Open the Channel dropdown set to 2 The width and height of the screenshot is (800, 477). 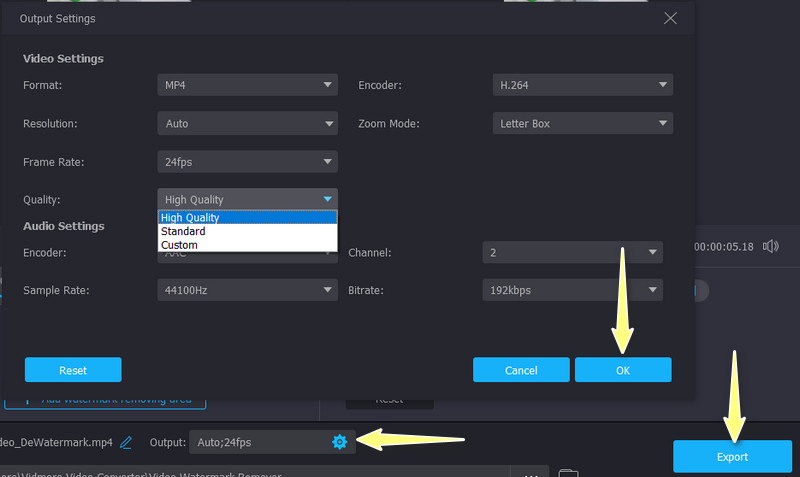tap(572, 253)
